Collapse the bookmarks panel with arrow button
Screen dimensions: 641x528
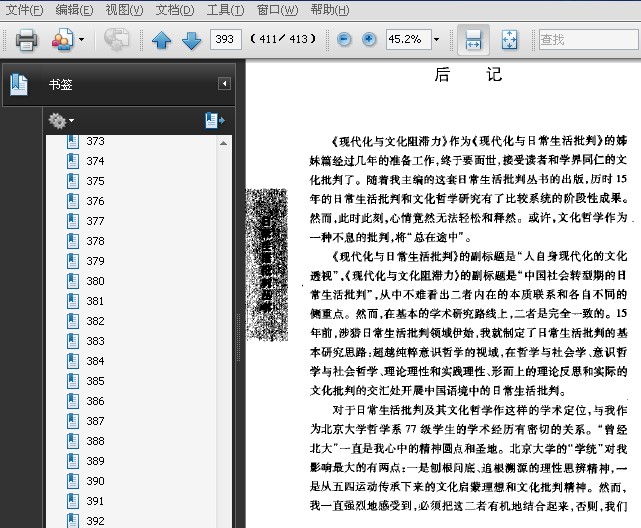(x=224, y=84)
